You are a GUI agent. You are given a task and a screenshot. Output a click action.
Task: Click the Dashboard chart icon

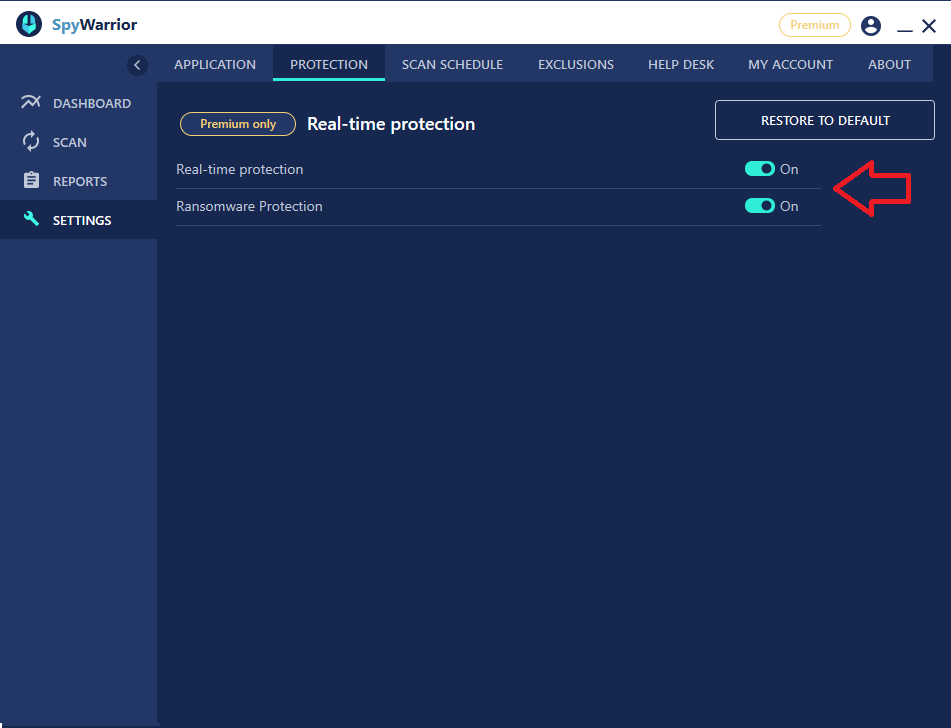30,102
